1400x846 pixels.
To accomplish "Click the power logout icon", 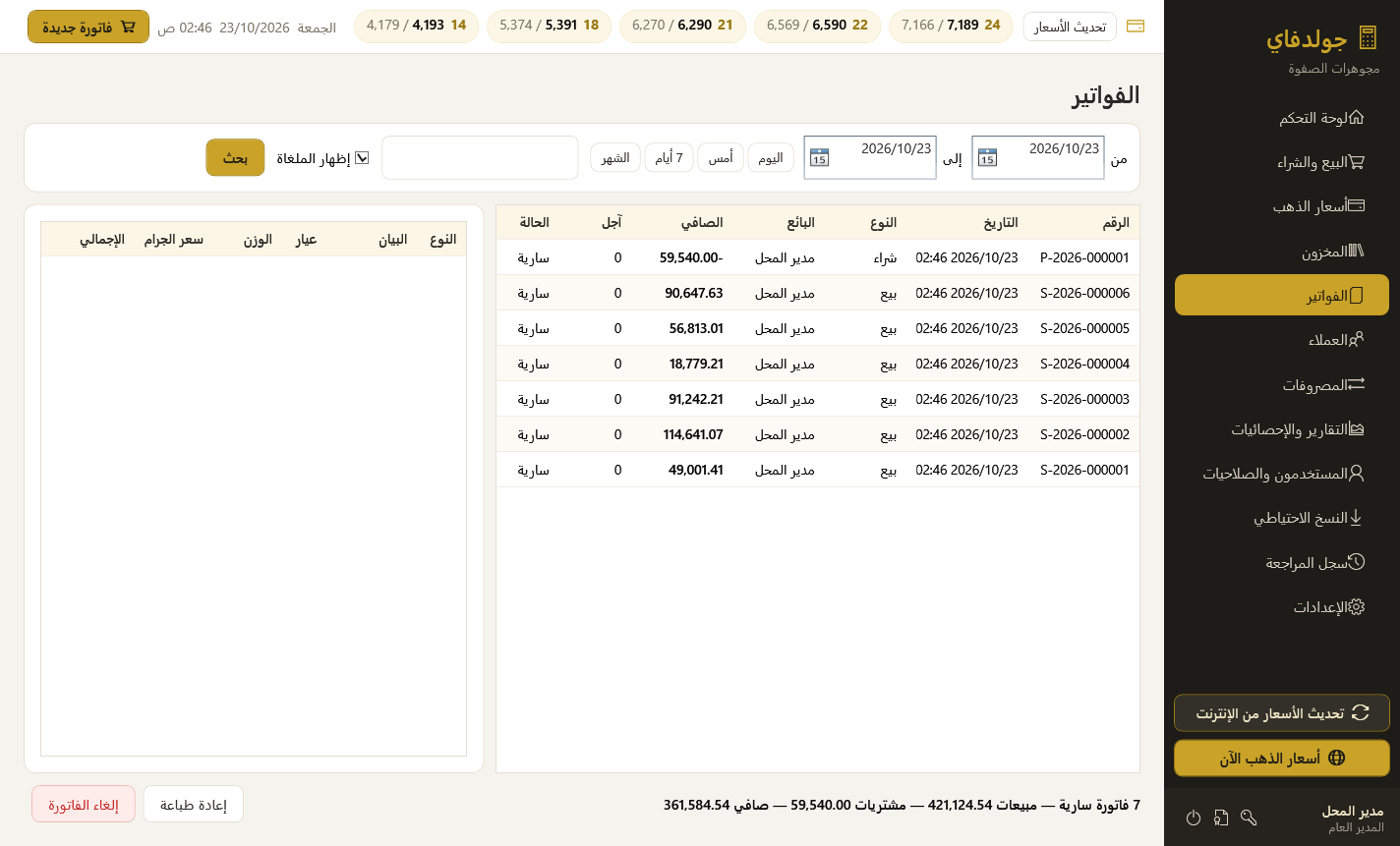I will (x=1194, y=818).
